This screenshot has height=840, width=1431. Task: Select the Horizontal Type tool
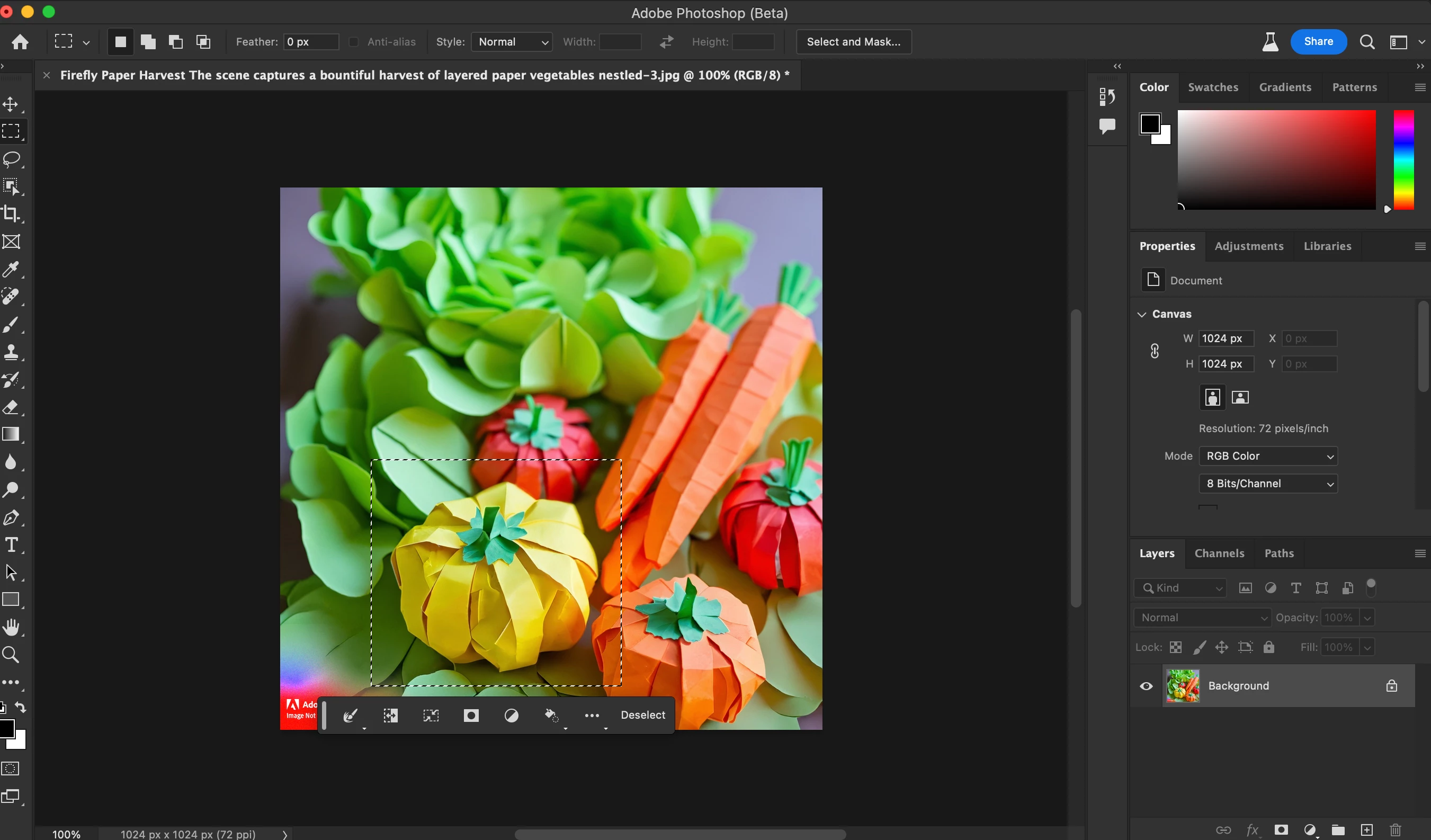point(11,544)
